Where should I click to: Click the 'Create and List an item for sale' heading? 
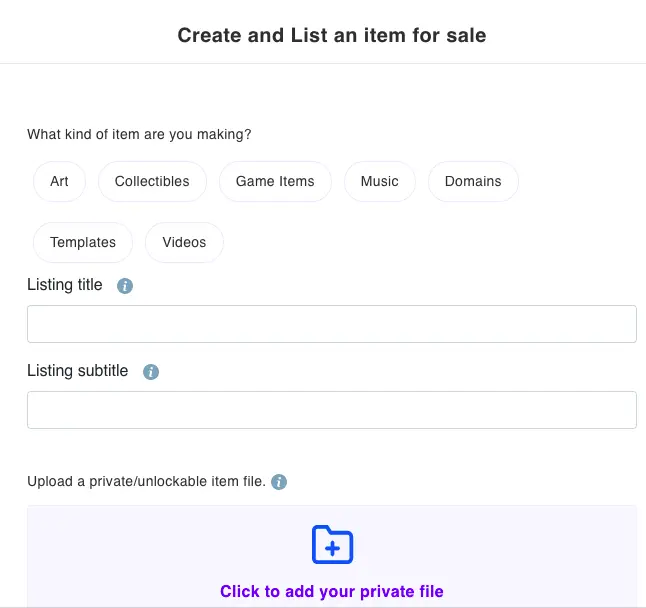point(332,35)
